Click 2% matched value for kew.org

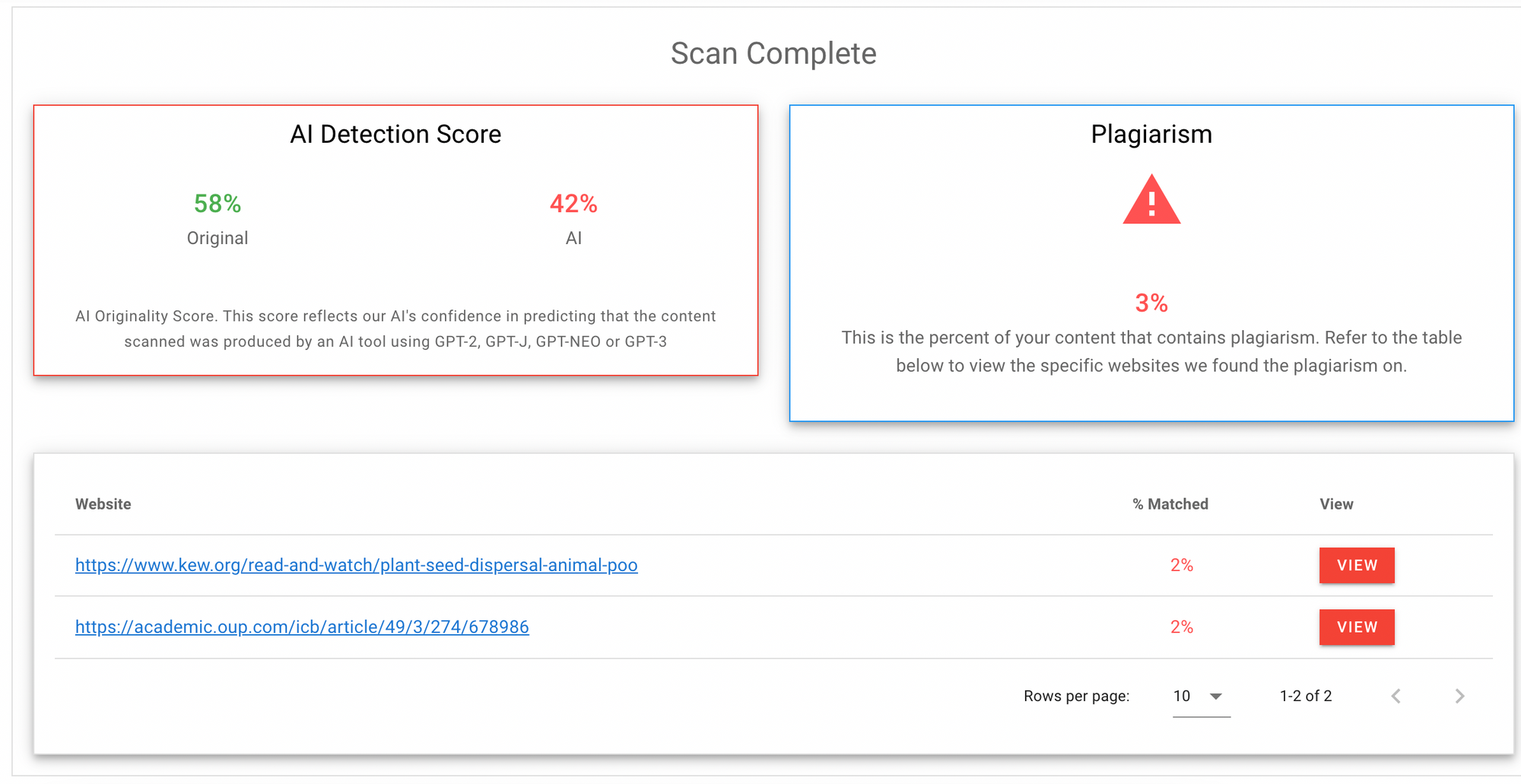1182,565
